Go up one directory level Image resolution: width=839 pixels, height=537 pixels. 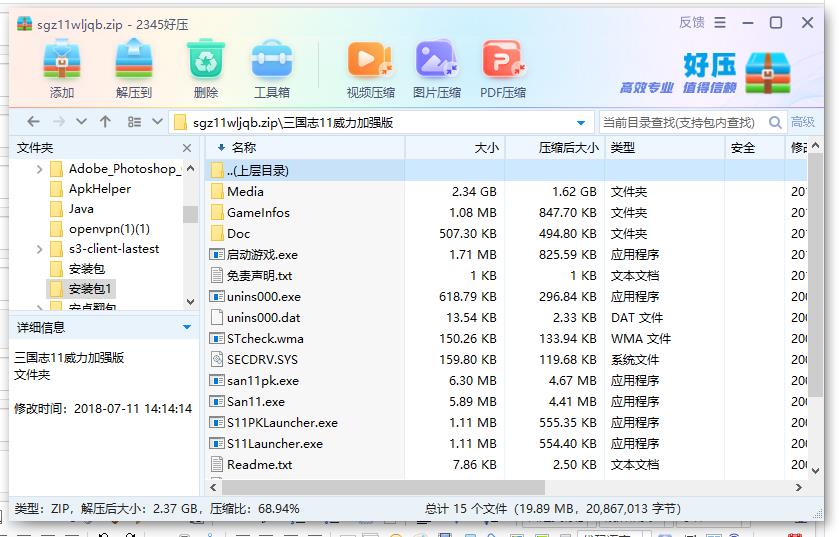[105, 122]
